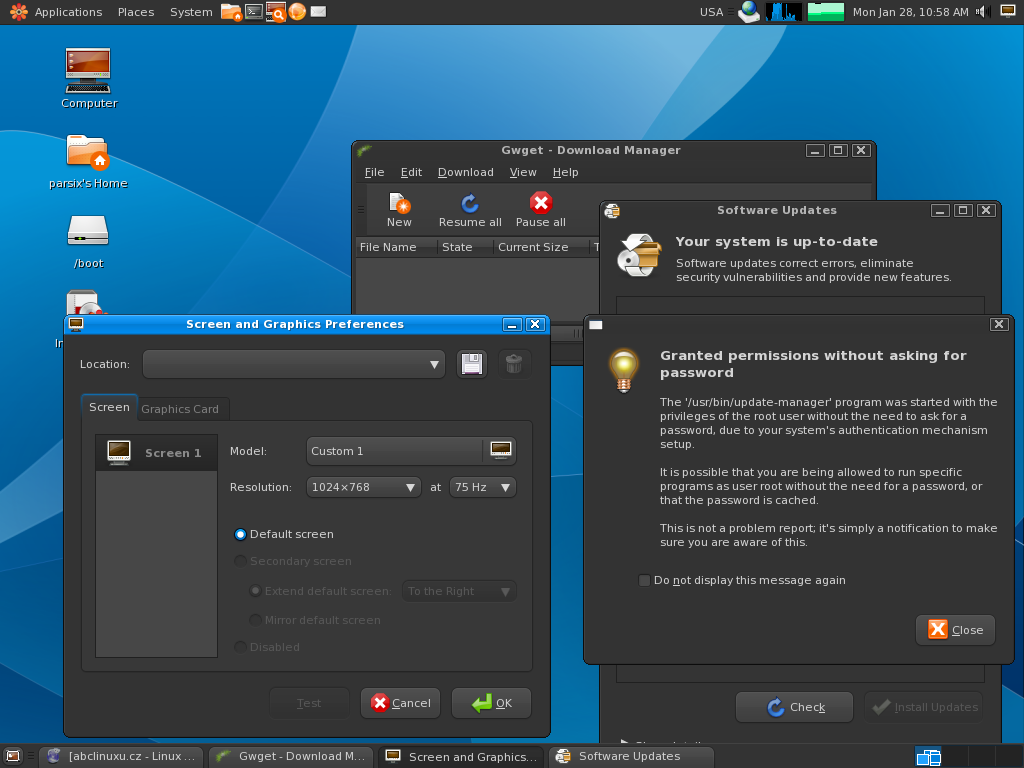Screen dimensions: 1024x768
Task: Click OK in Screen and Graphics Preferences
Action: coord(491,703)
